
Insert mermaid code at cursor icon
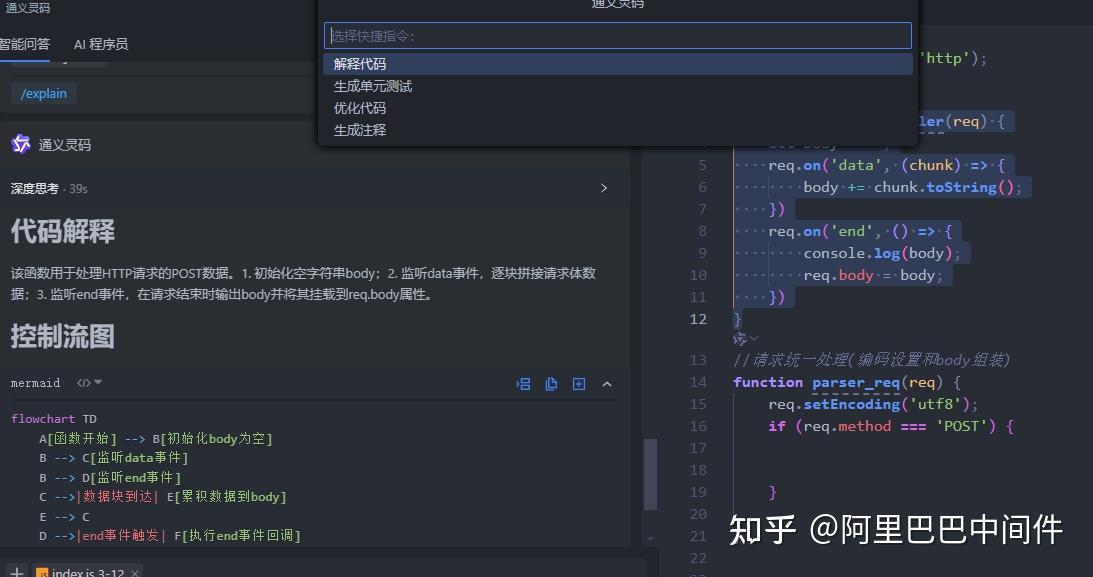coord(523,384)
